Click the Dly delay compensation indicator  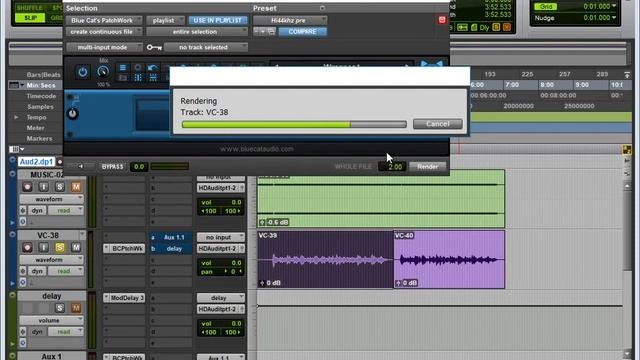(484, 27)
